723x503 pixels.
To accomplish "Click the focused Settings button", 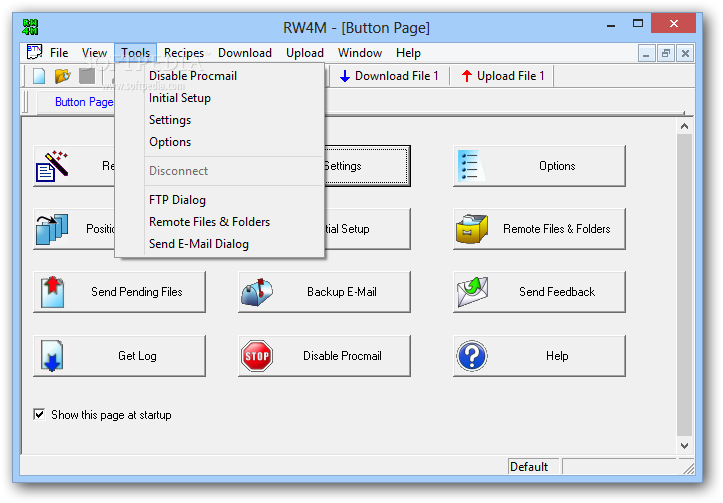I will coord(367,166).
